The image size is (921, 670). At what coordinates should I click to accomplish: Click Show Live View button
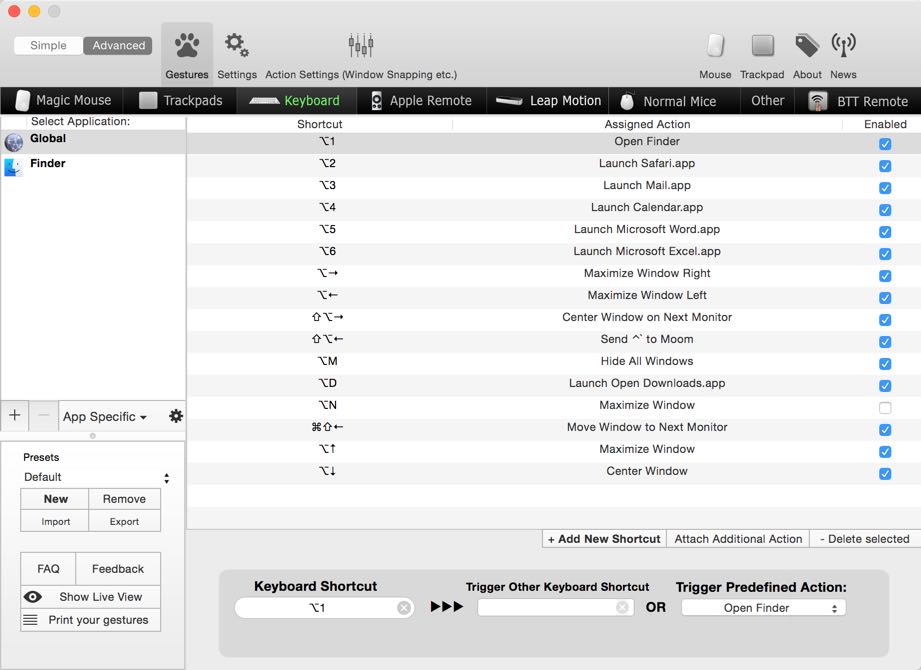[x=90, y=597]
